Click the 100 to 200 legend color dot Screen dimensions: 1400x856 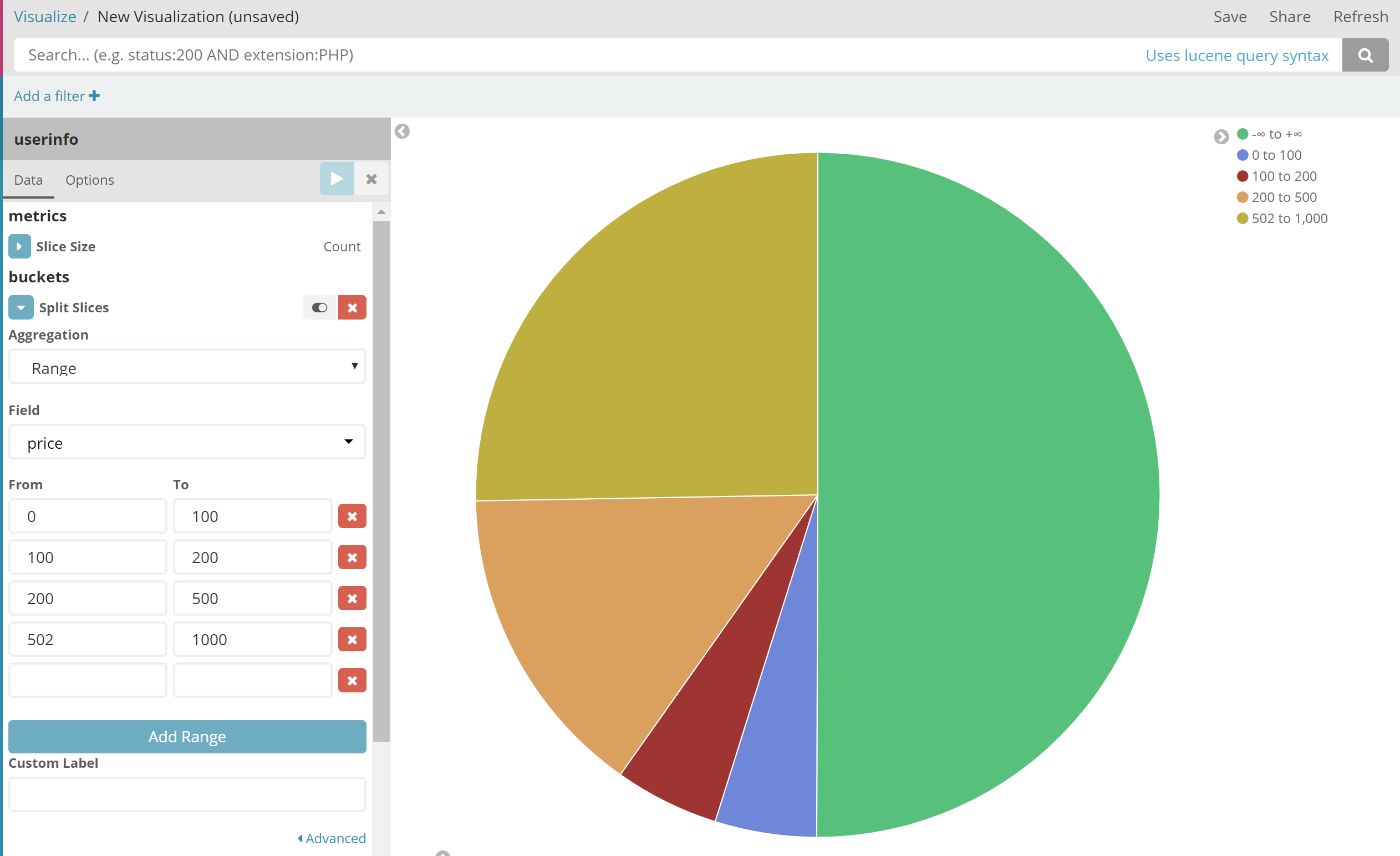click(x=1243, y=176)
